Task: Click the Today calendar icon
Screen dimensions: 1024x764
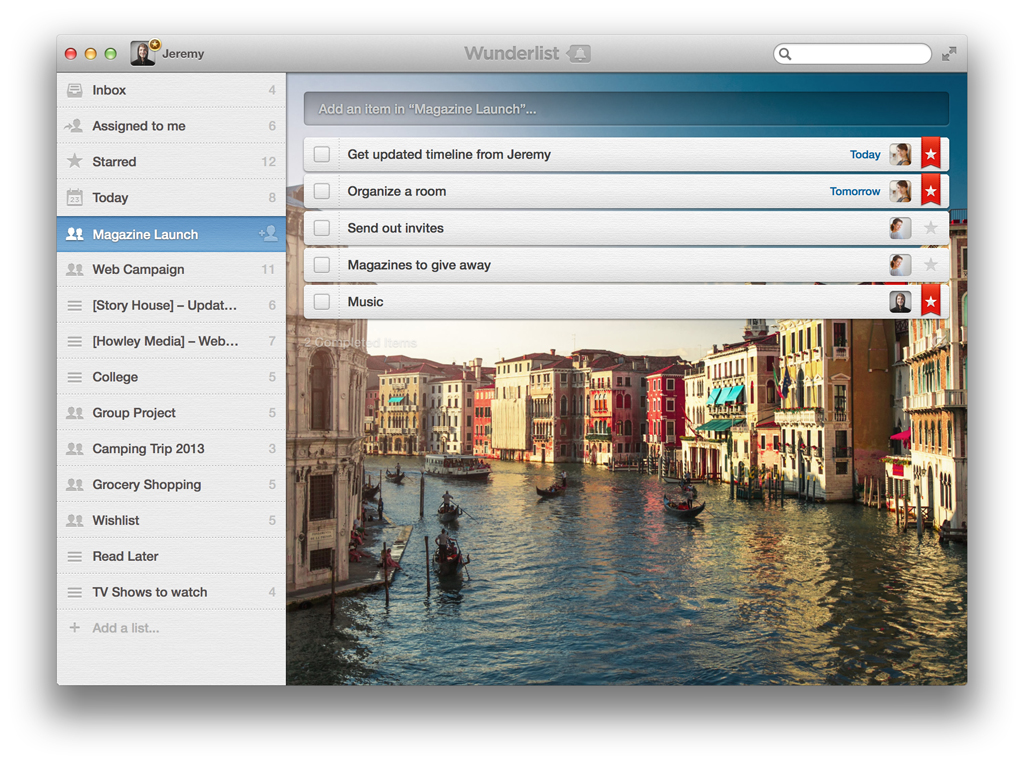Action: pyautogui.click(x=76, y=197)
